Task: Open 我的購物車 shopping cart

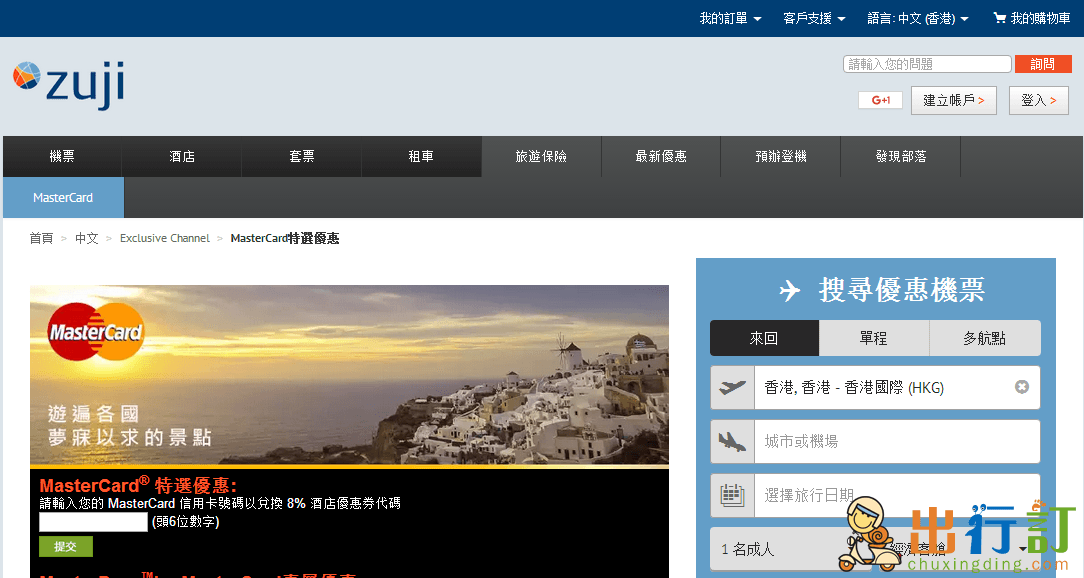Action: coord(1031,19)
